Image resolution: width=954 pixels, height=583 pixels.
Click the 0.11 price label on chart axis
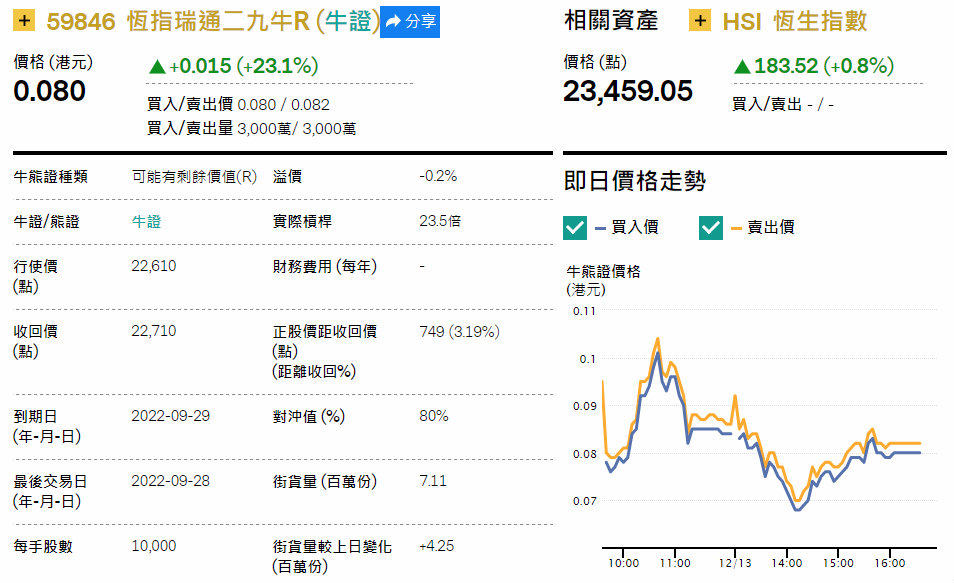tap(584, 312)
